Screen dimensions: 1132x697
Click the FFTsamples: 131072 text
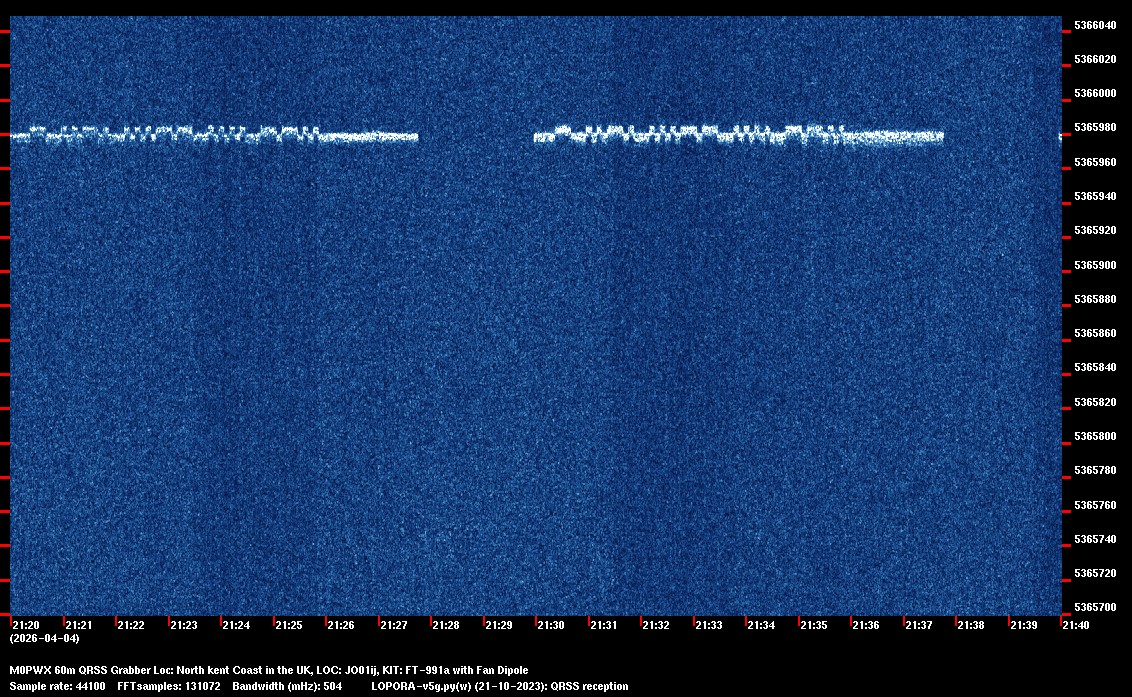pyautogui.click(x=169, y=686)
